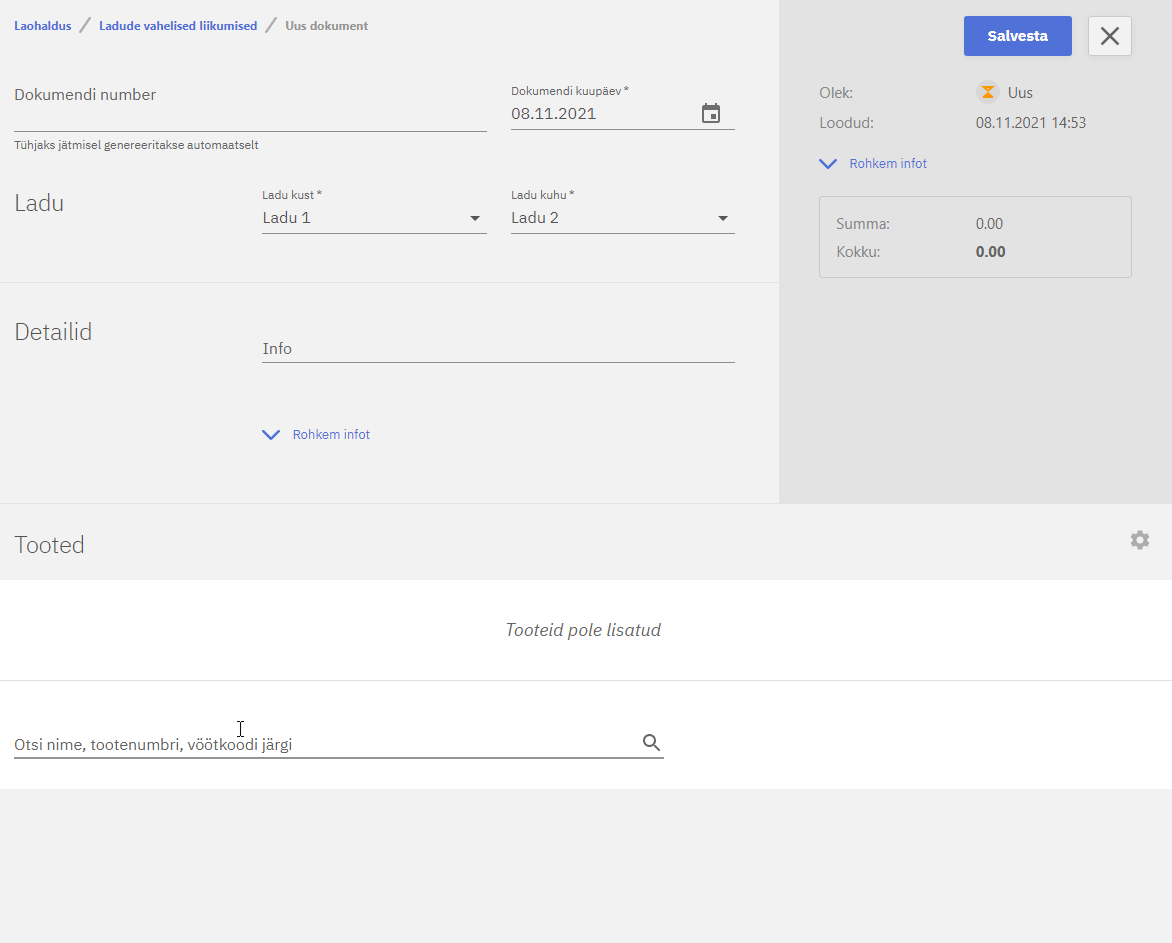Click the Uus dokument breadcrumb text
This screenshot has height=943, width=1172.
coord(326,26)
